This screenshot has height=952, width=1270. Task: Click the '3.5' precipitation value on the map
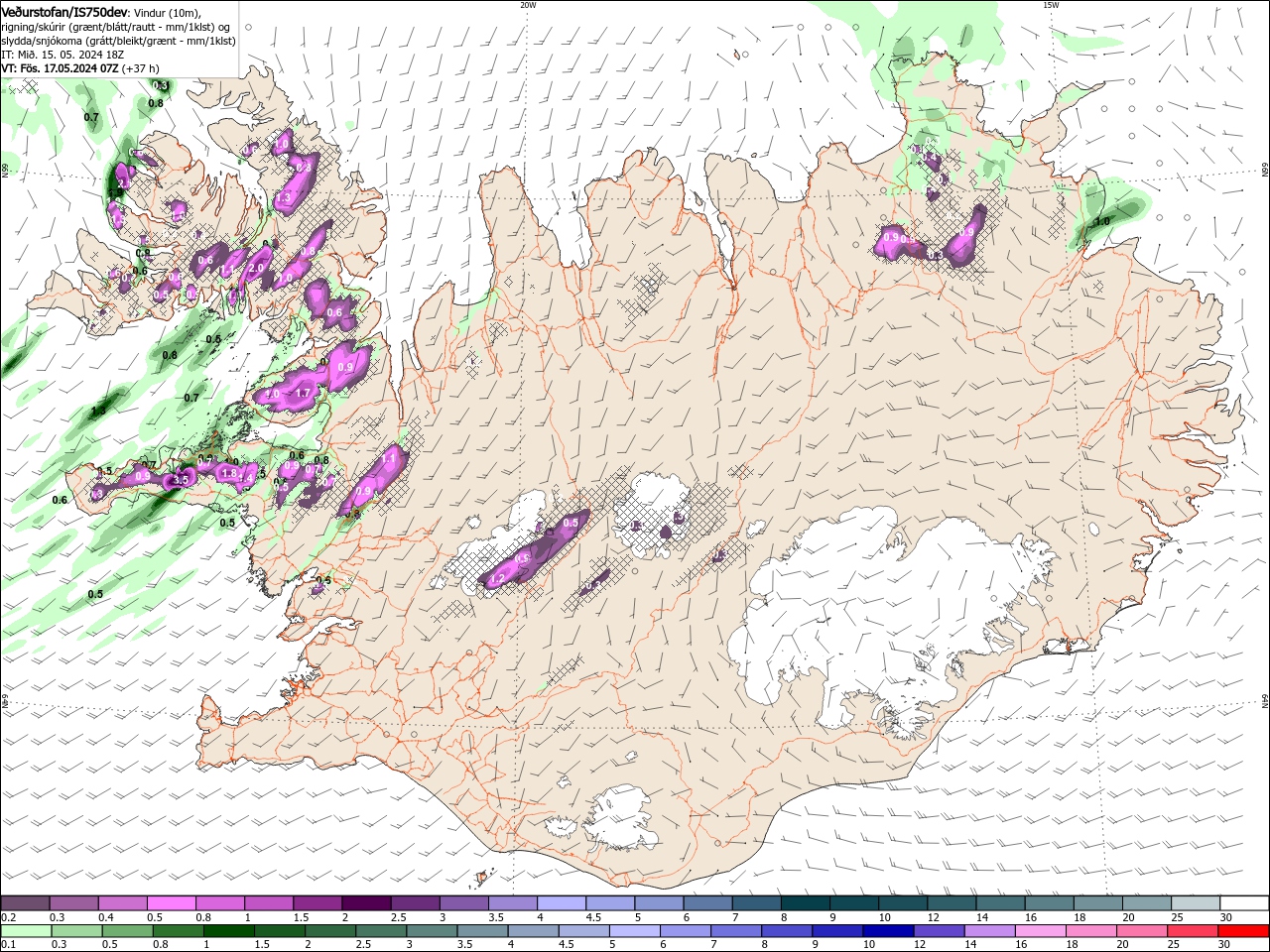tap(181, 480)
